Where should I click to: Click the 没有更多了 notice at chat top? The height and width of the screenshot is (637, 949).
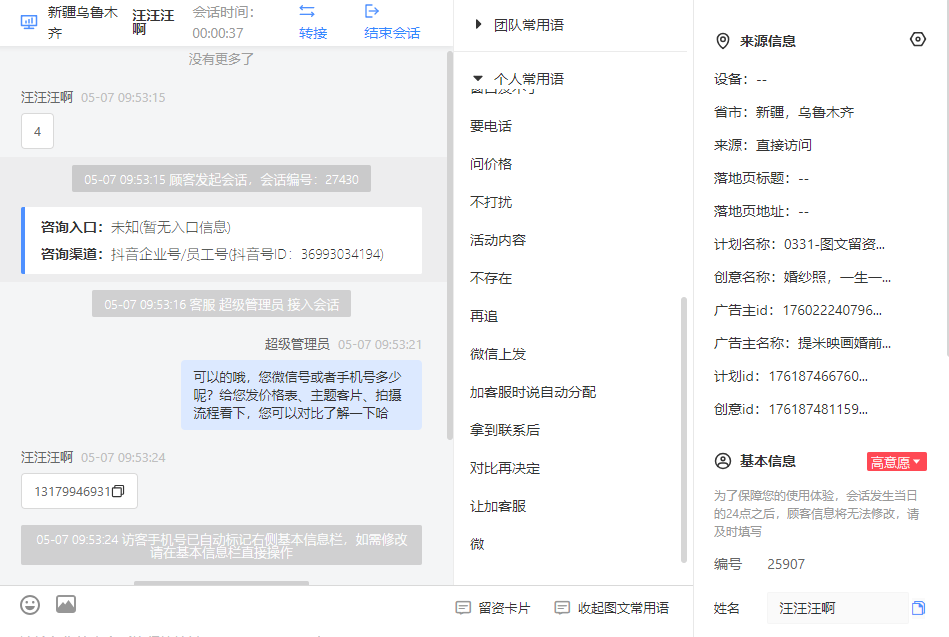221,59
